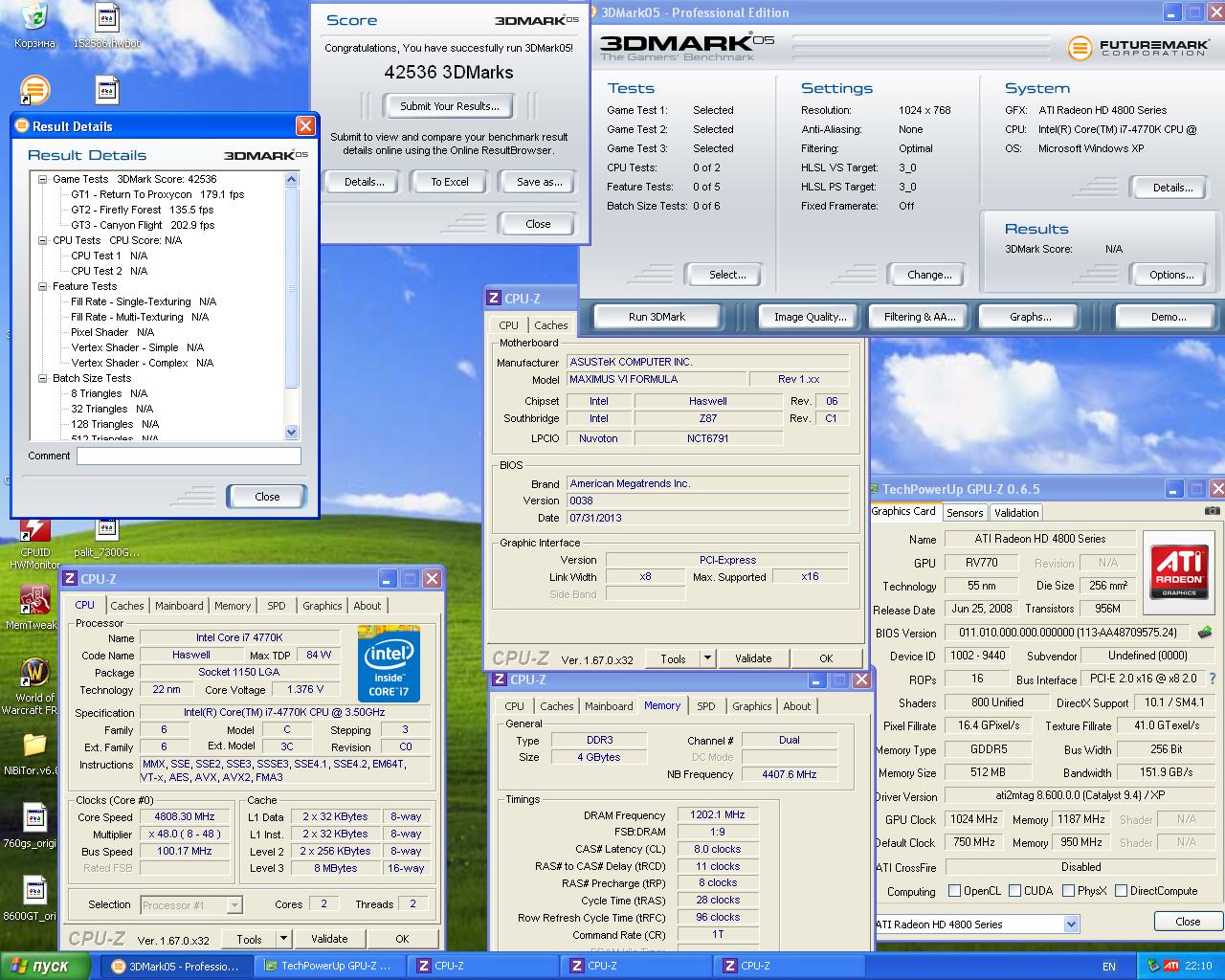Click the EN language indicator in the taskbar
This screenshot has height=980, width=1225.
point(1109,967)
